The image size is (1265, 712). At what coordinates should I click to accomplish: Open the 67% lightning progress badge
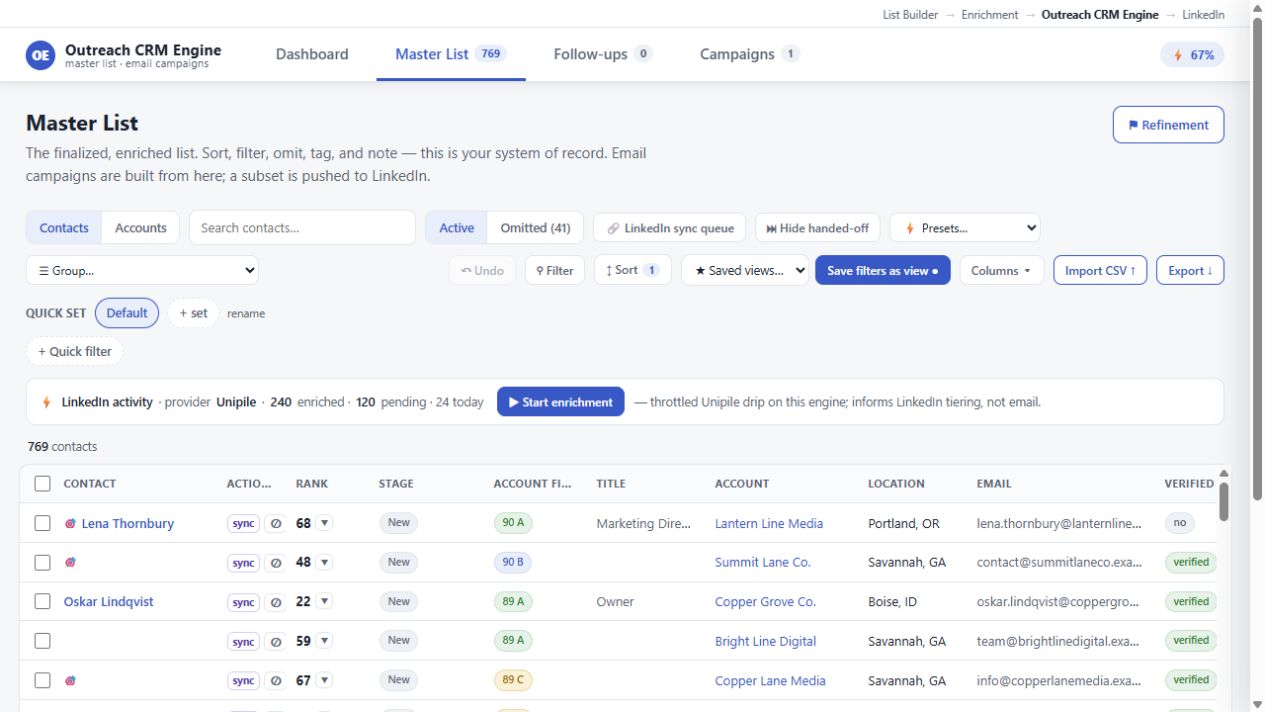[1192, 55]
